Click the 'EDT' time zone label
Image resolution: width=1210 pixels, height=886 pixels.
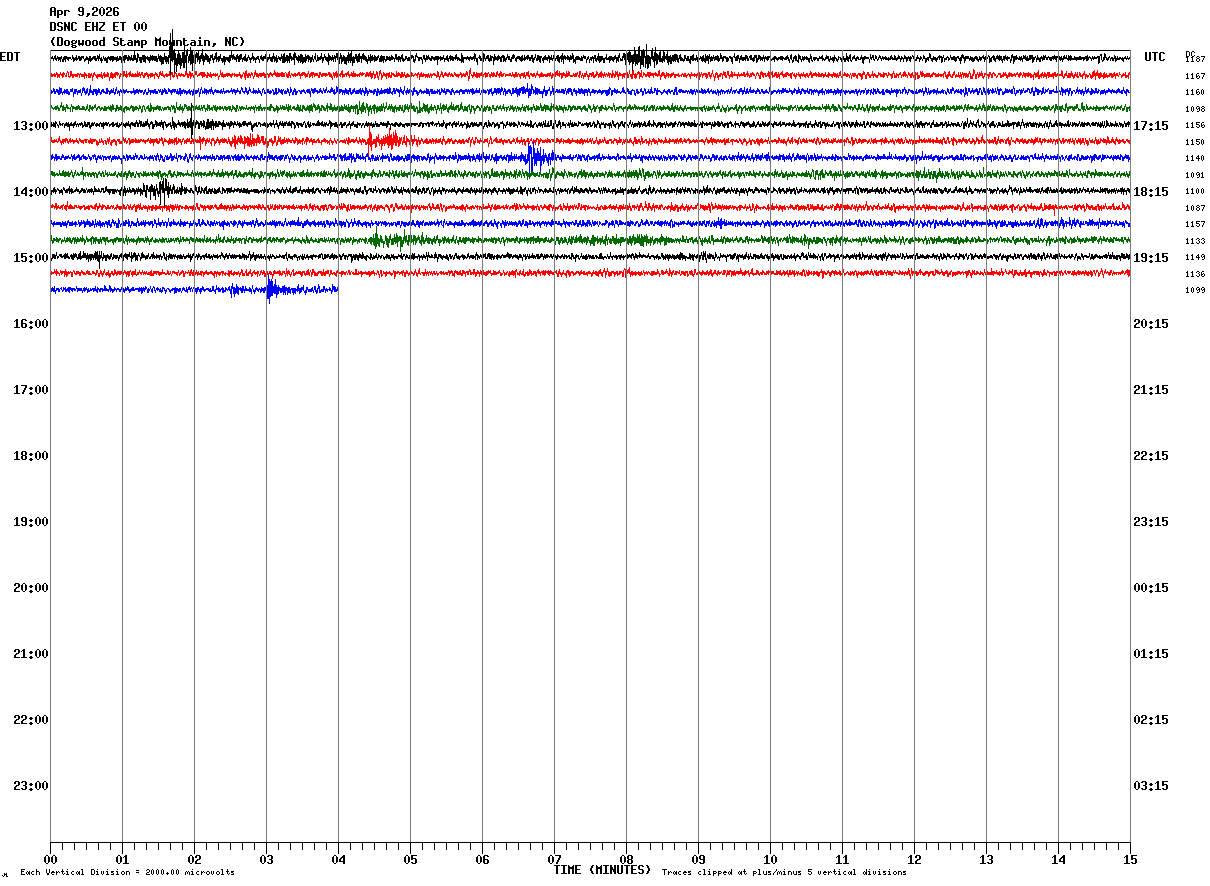[10, 57]
